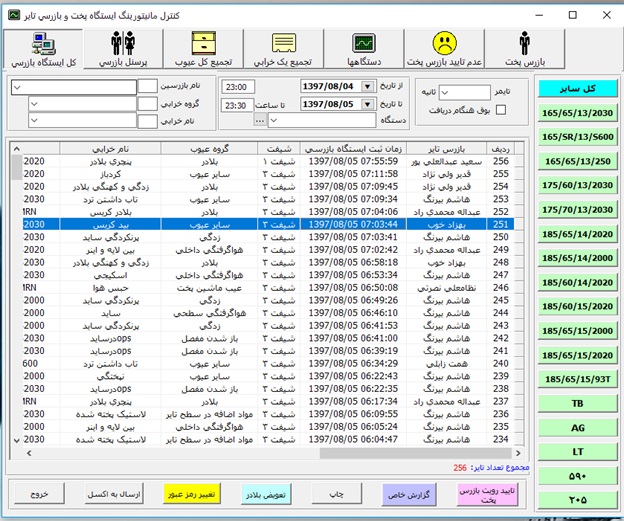Expand the تایمر seconds dropdown
This screenshot has width=624, height=521.
click(x=445, y=93)
